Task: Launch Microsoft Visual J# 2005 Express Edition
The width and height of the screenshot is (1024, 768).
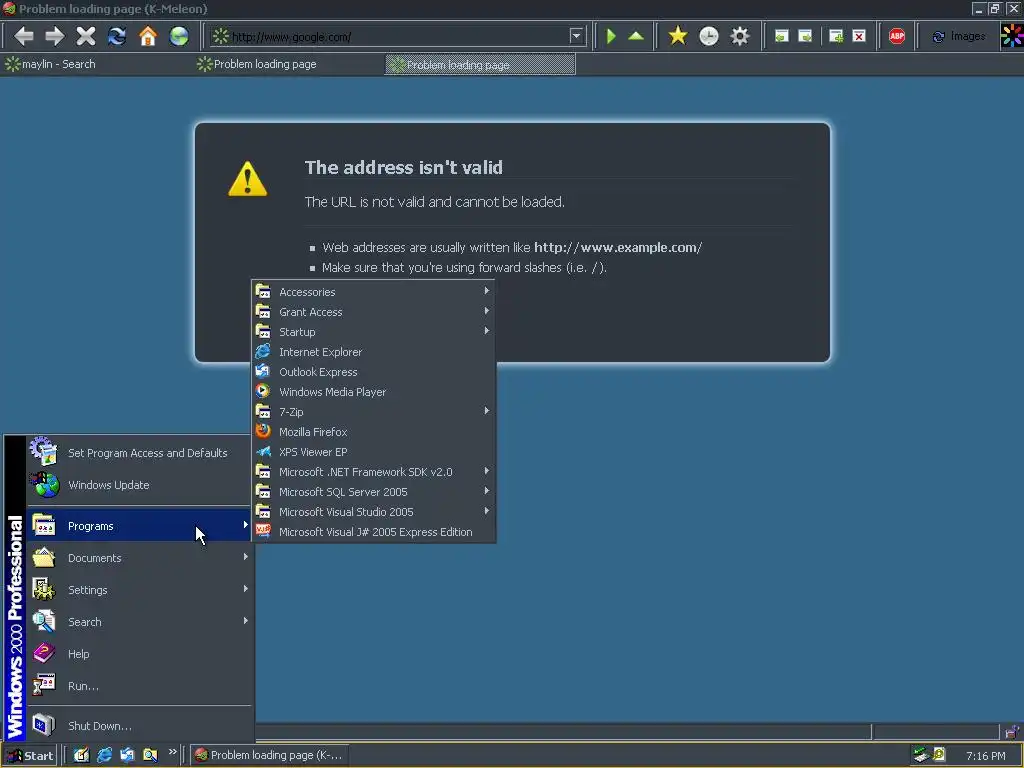Action: point(374,532)
